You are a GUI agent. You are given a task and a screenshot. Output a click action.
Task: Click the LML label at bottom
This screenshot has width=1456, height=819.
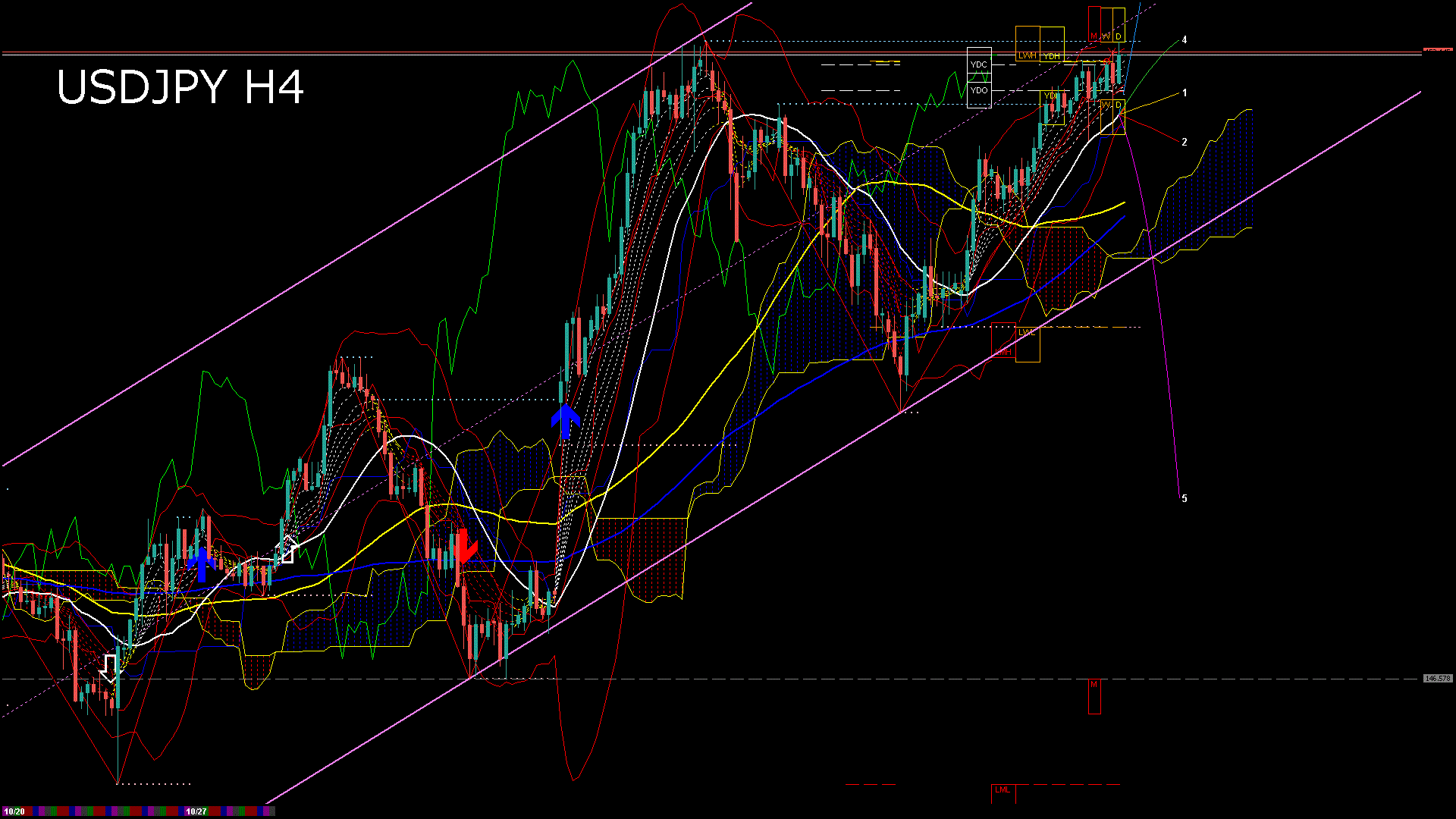coord(1003,790)
